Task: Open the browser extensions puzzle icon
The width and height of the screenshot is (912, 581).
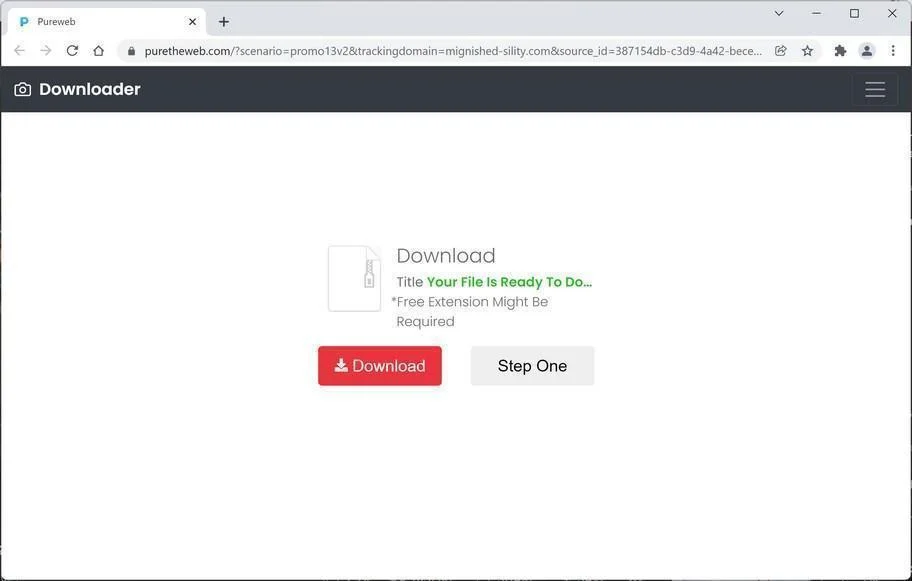Action: (x=840, y=51)
